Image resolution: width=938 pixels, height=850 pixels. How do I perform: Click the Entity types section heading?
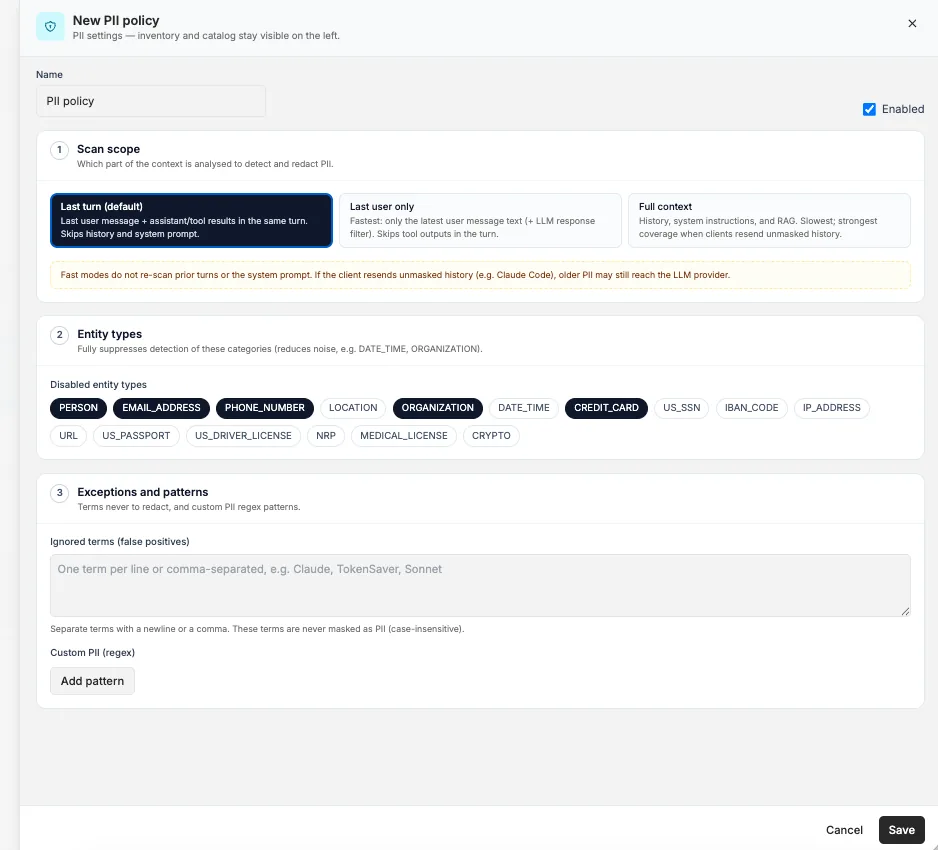[x=109, y=334]
